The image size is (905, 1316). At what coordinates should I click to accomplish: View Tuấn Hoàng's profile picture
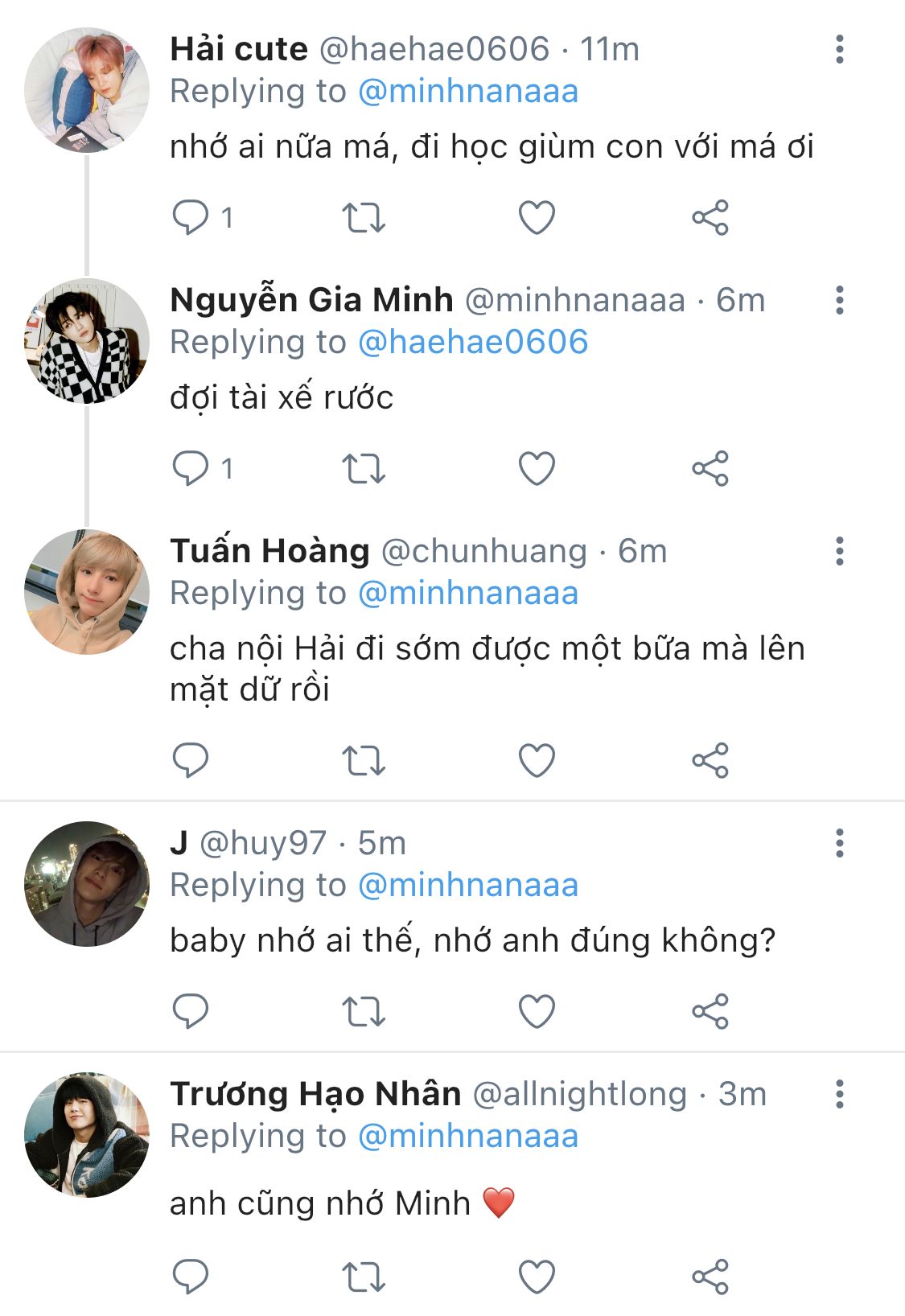point(87,592)
